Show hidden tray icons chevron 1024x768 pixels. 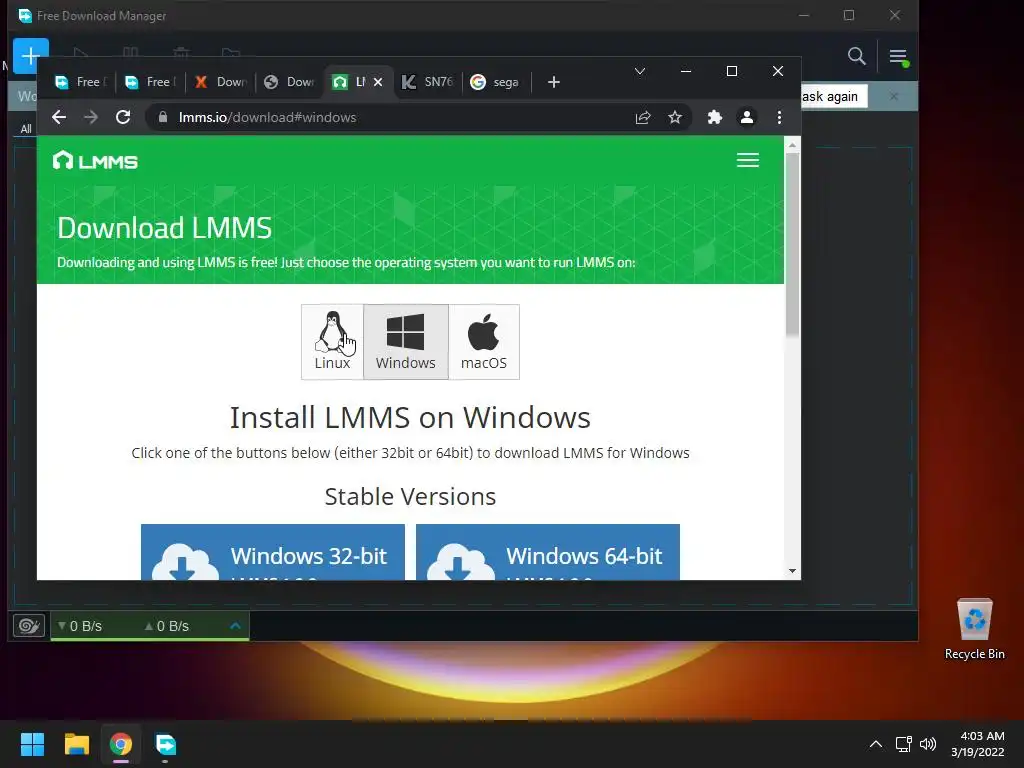click(876, 744)
